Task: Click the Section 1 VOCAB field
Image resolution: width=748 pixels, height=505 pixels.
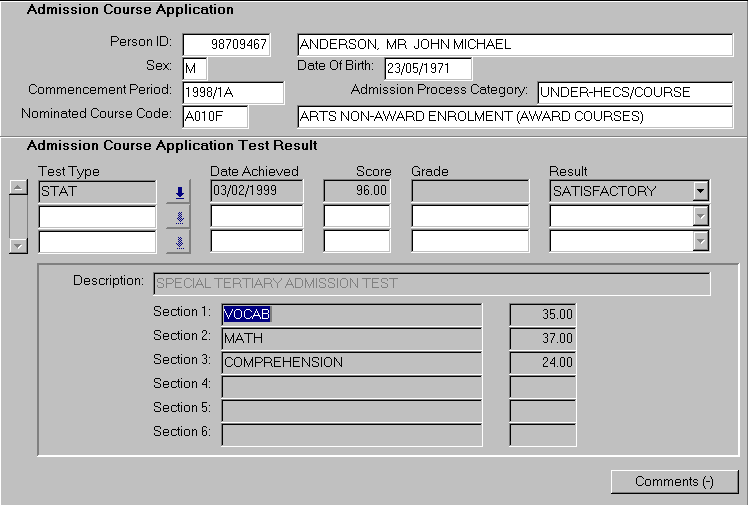Action: pos(352,314)
